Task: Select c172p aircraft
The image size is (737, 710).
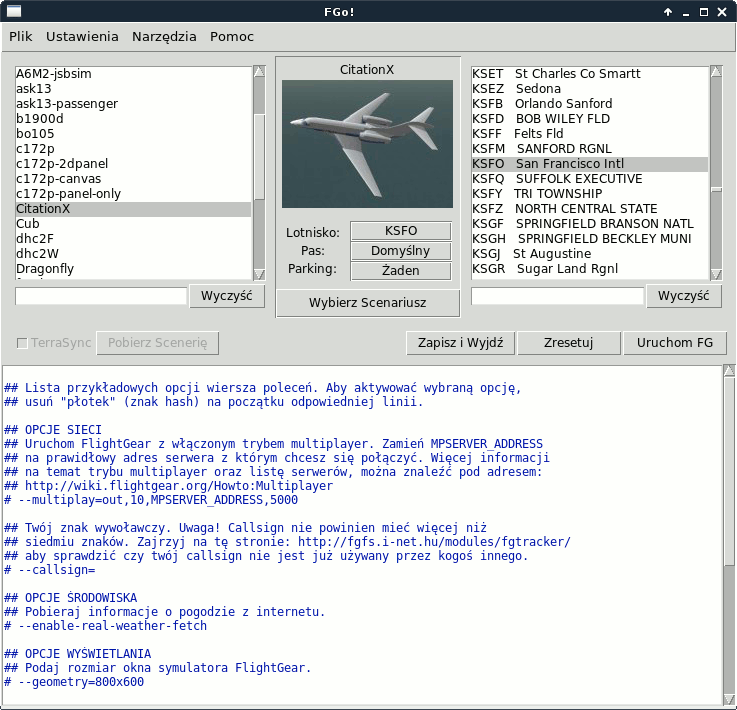Action: tap(133, 149)
